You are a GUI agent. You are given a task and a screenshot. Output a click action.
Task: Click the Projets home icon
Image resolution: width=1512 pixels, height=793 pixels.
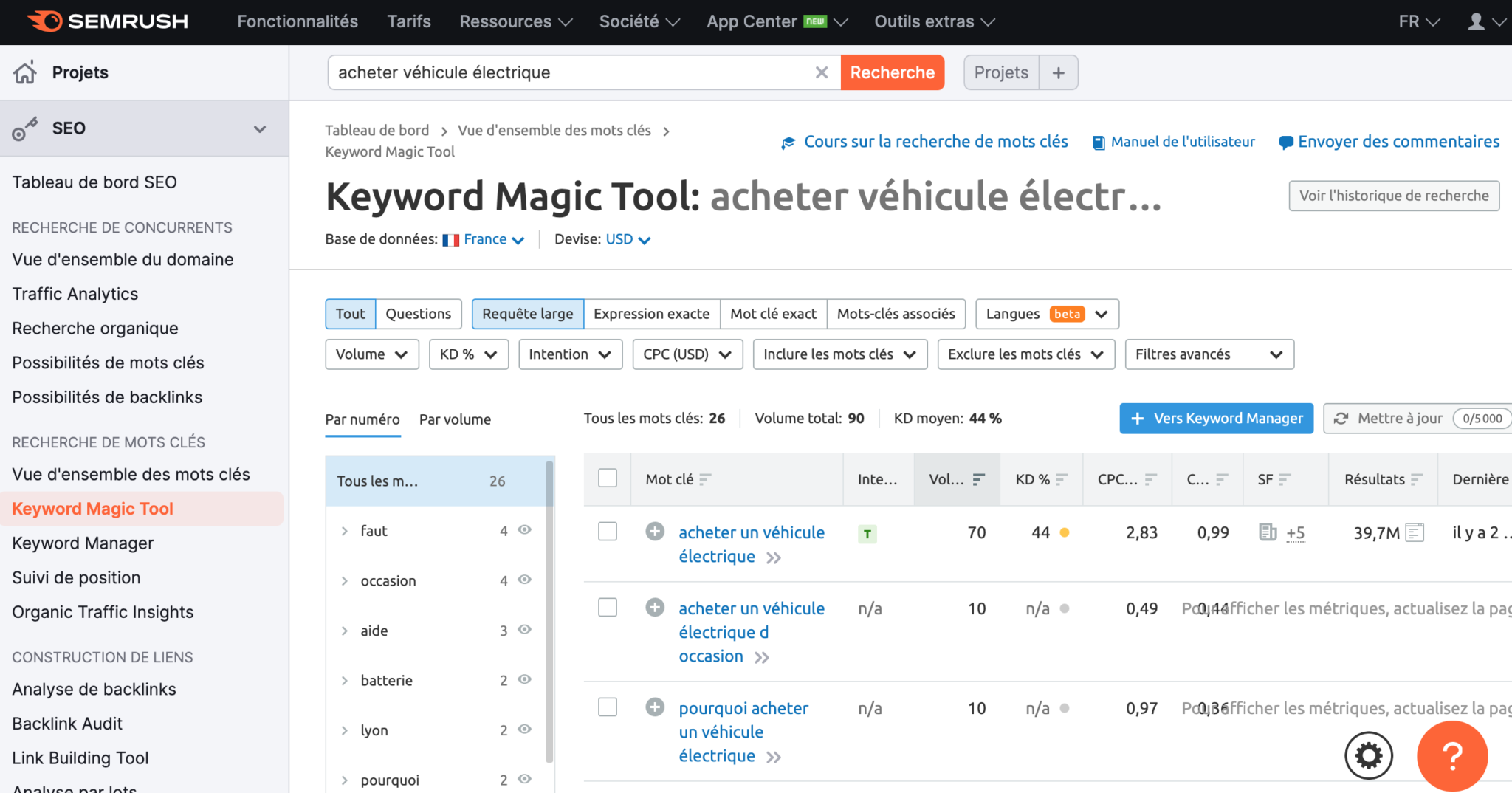click(25, 72)
